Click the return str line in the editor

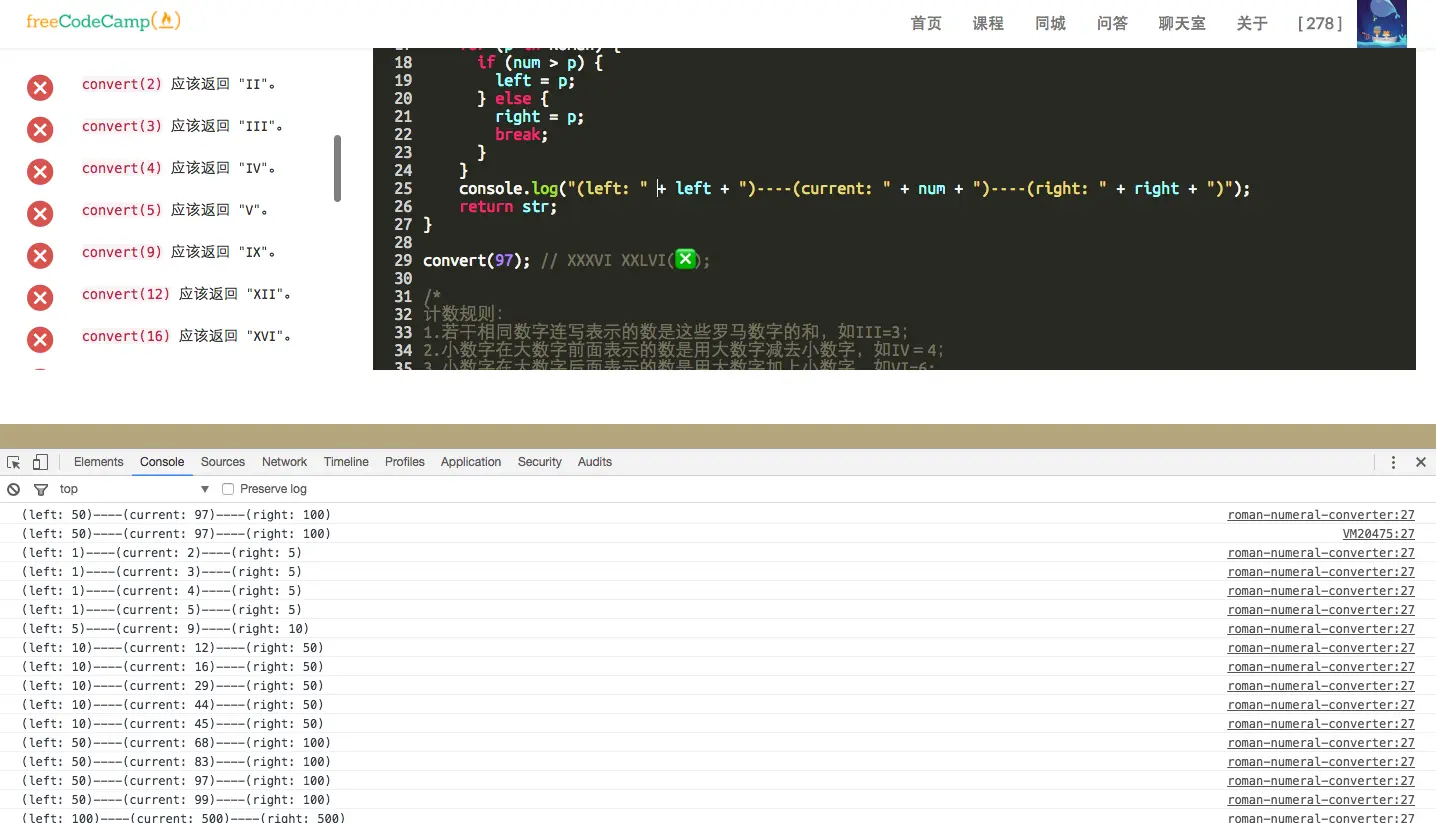point(508,206)
